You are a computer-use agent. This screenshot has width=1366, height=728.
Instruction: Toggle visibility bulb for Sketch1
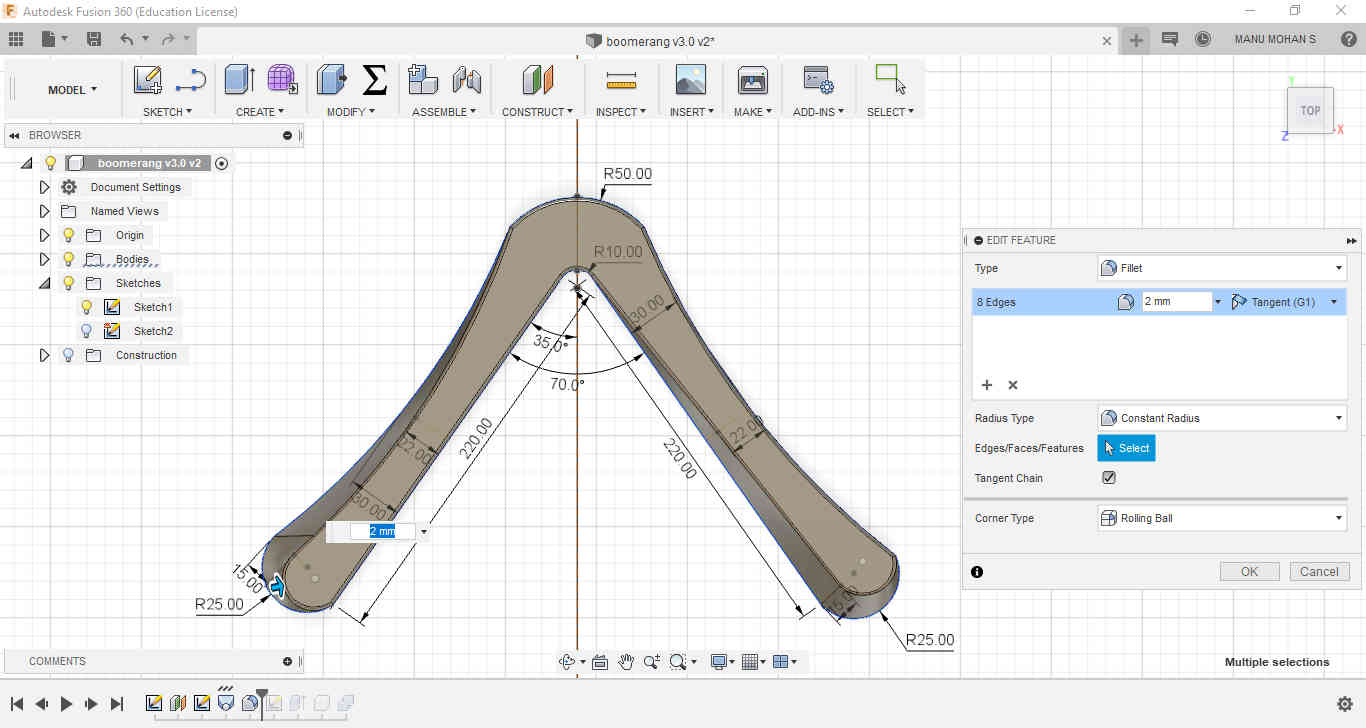[87, 307]
